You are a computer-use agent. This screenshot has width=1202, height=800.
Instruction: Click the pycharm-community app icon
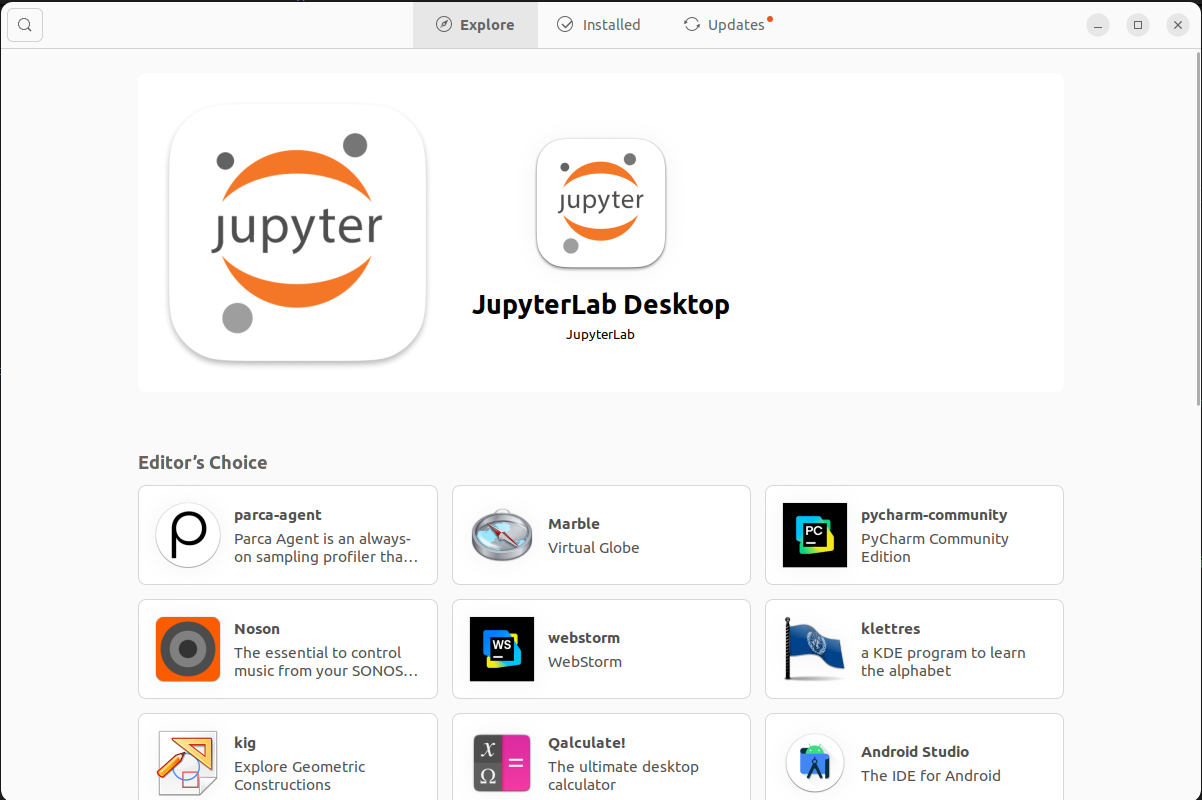[814, 535]
